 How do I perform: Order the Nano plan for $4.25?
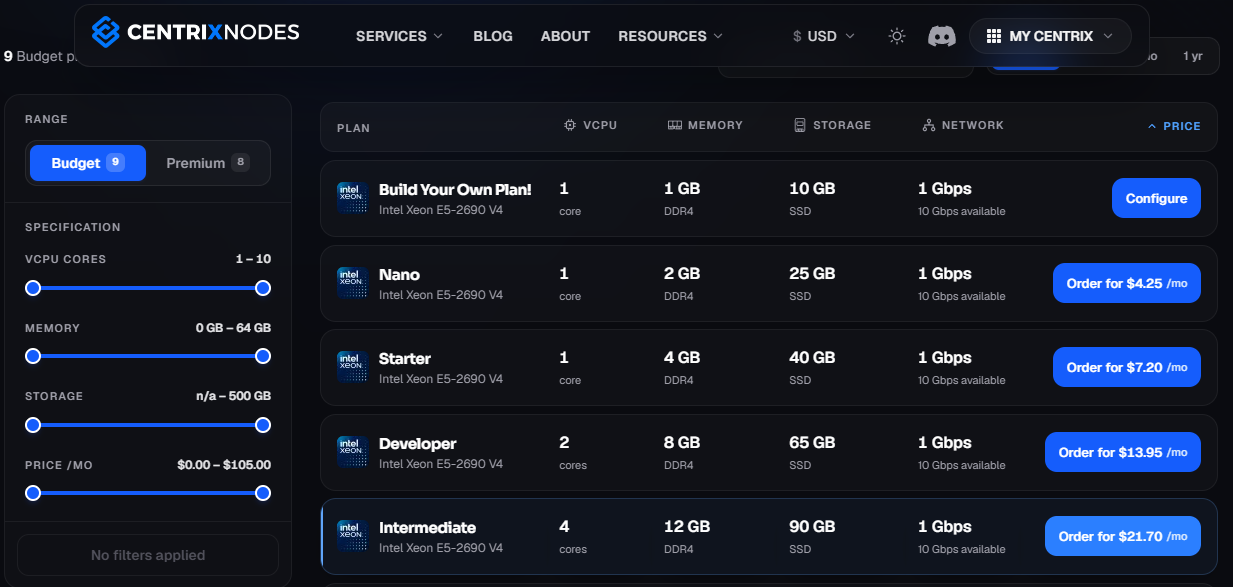pos(1127,283)
